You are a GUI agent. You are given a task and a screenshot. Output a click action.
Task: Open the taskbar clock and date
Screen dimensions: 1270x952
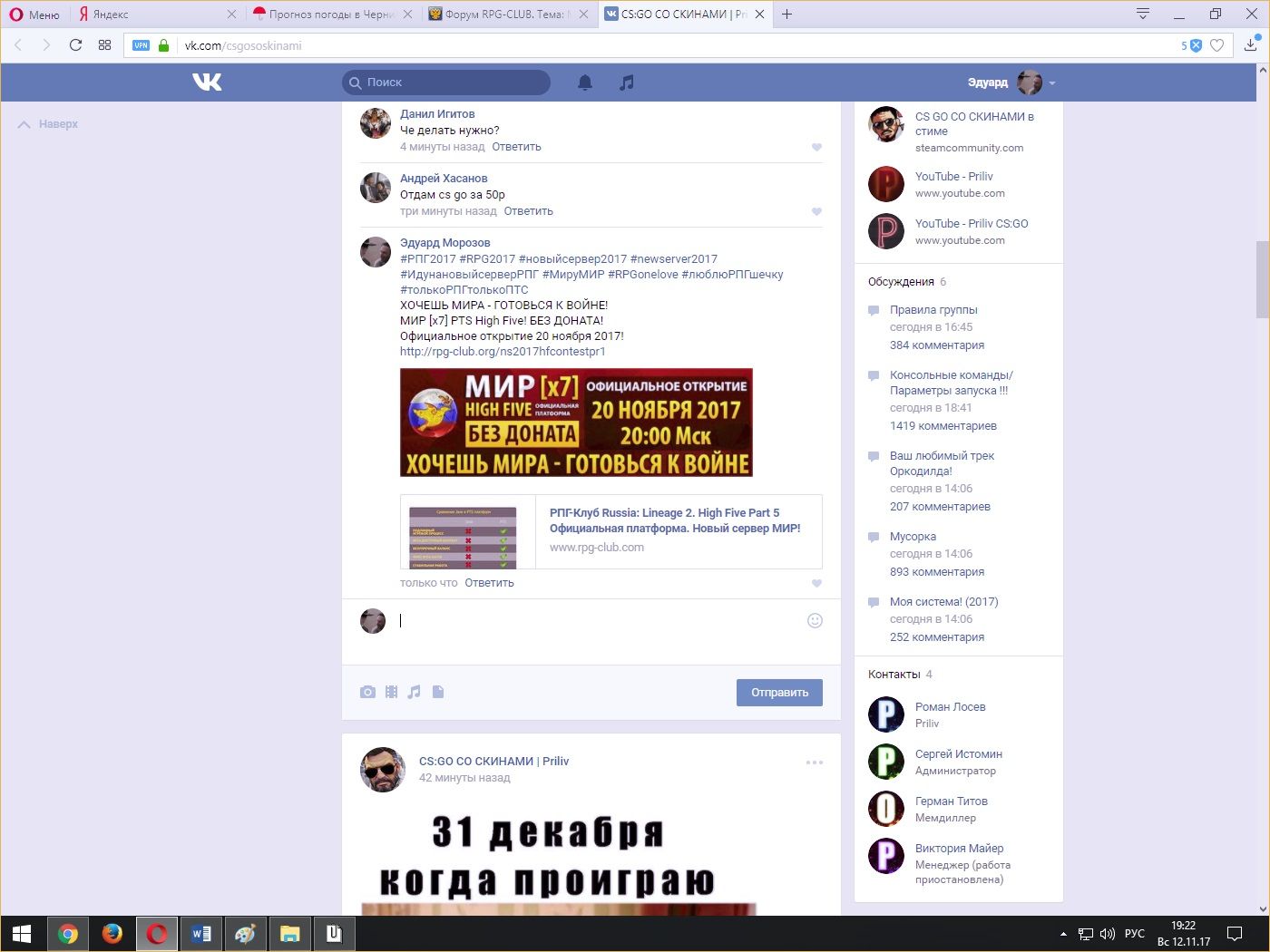pos(1184,934)
